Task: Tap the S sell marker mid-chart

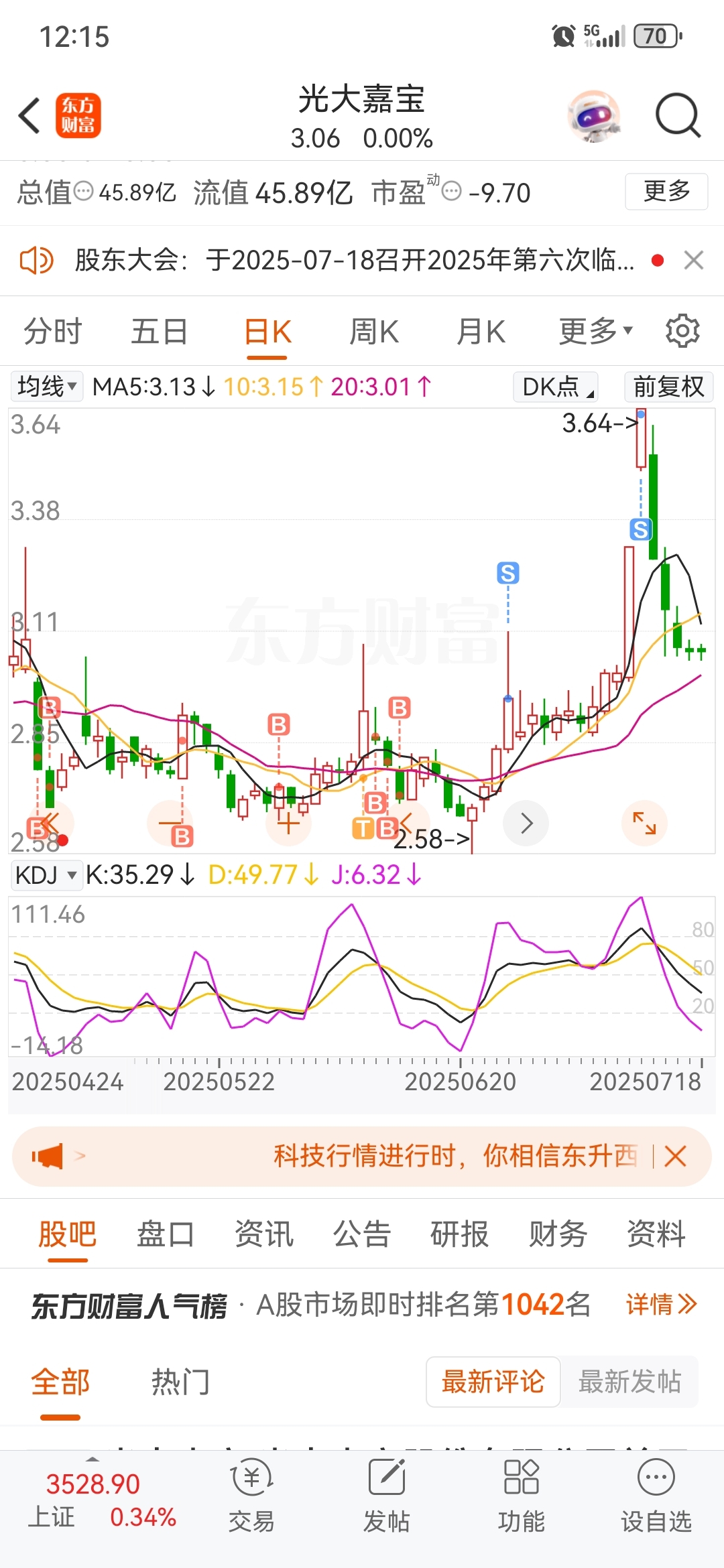Action: point(508,573)
